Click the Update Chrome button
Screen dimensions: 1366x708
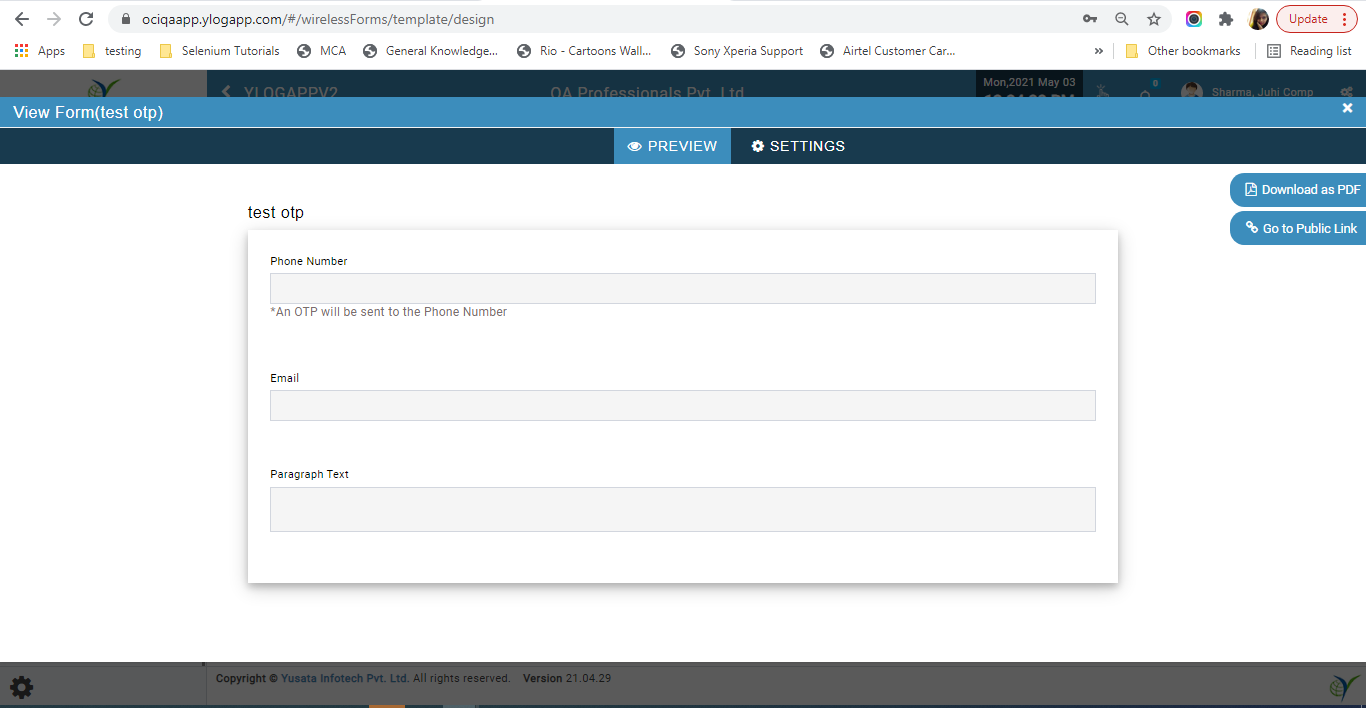click(x=1316, y=19)
